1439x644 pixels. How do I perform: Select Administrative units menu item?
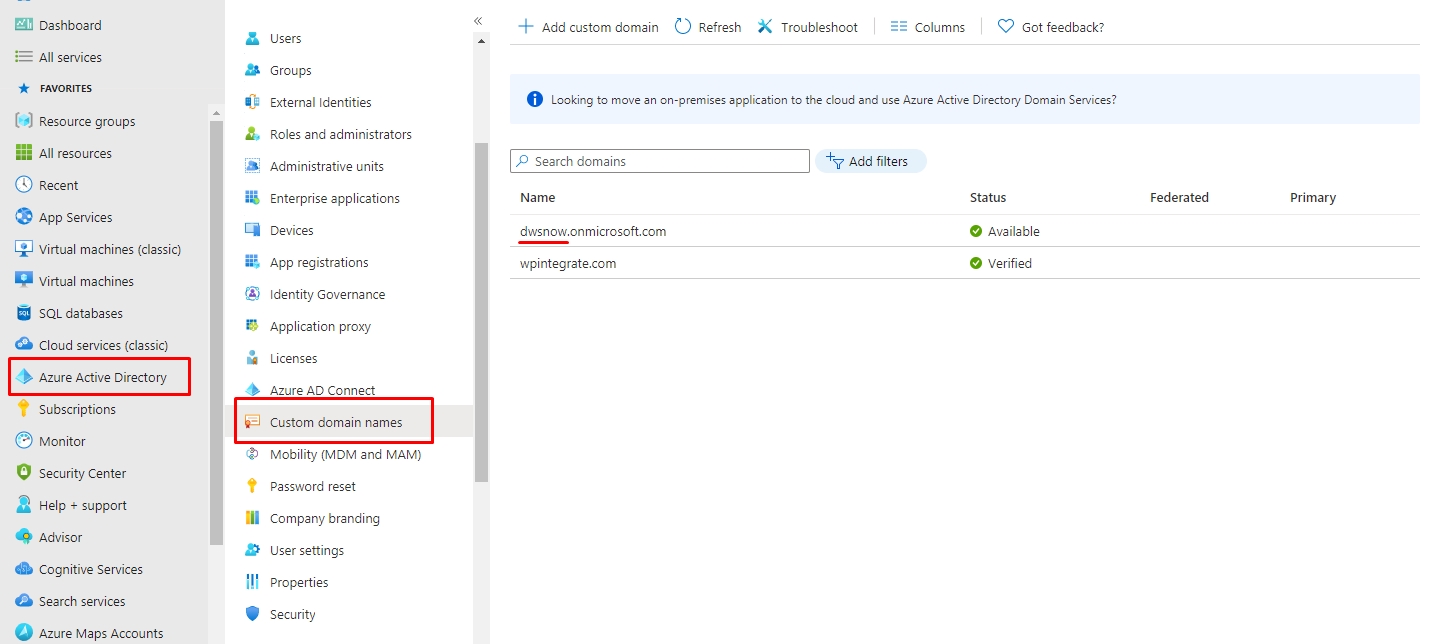[x=327, y=166]
